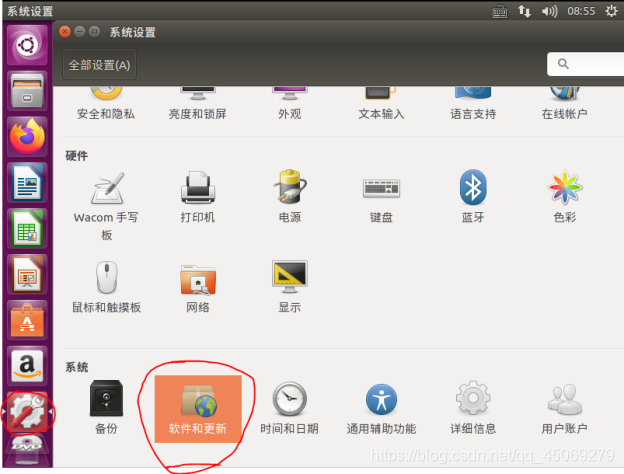Launch LibreOffice Impress from the dock
This screenshot has width=624, height=474.
27,274
